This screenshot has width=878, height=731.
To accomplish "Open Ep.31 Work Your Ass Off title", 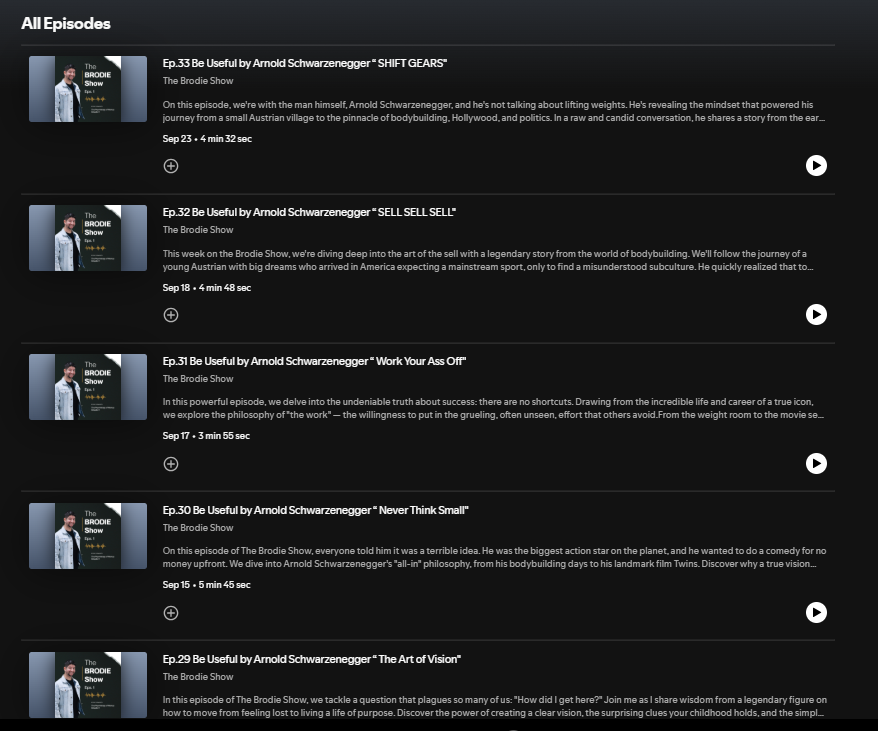I will point(314,361).
